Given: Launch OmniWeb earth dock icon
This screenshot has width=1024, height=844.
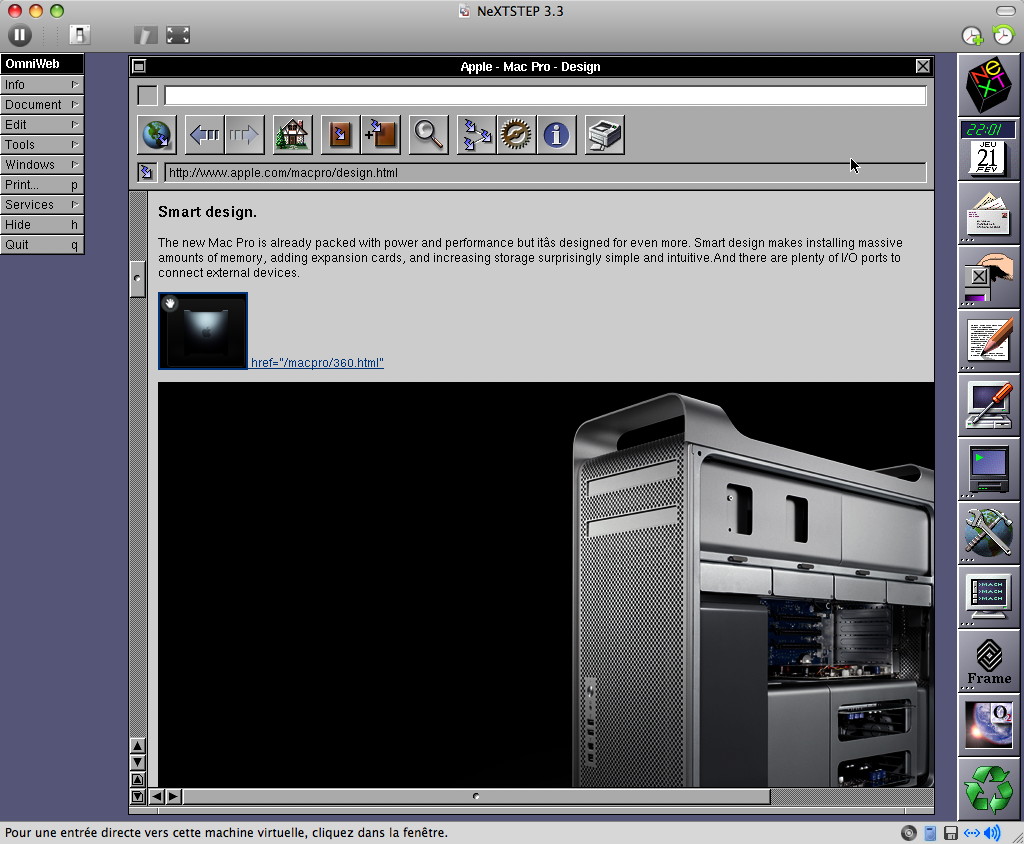Looking at the screenshot, I should pyautogui.click(x=988, y=726).
